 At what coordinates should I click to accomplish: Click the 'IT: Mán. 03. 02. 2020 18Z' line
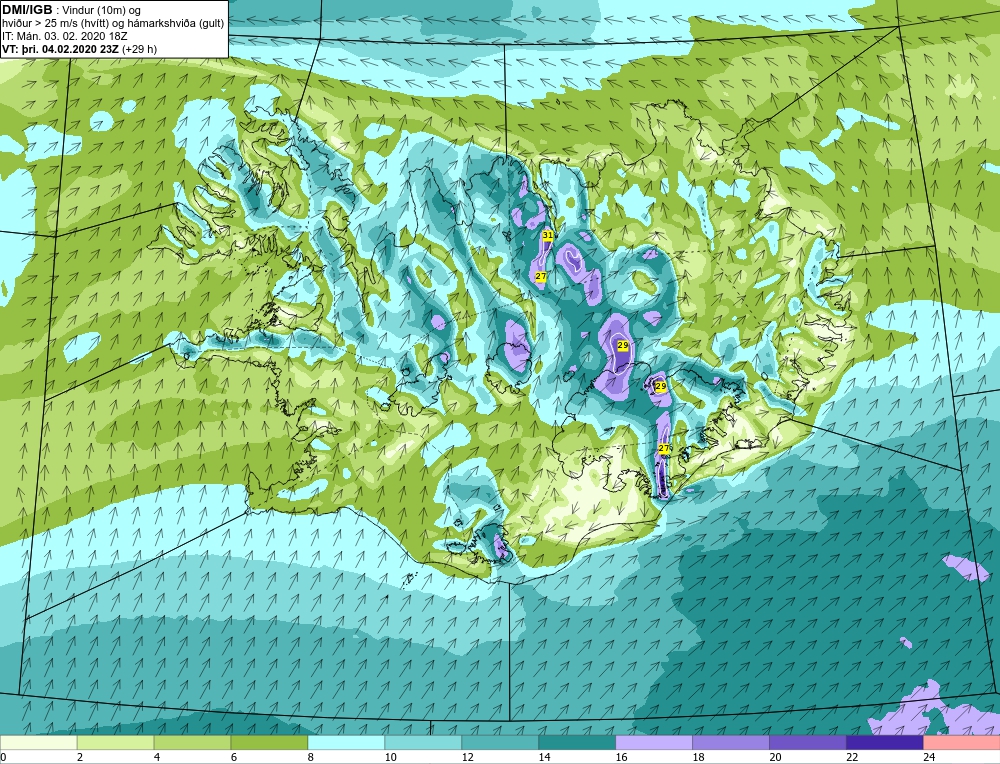[x=64, y=36]
